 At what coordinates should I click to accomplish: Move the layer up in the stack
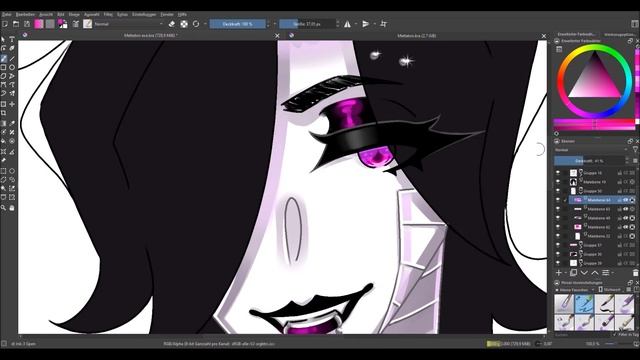595,272
